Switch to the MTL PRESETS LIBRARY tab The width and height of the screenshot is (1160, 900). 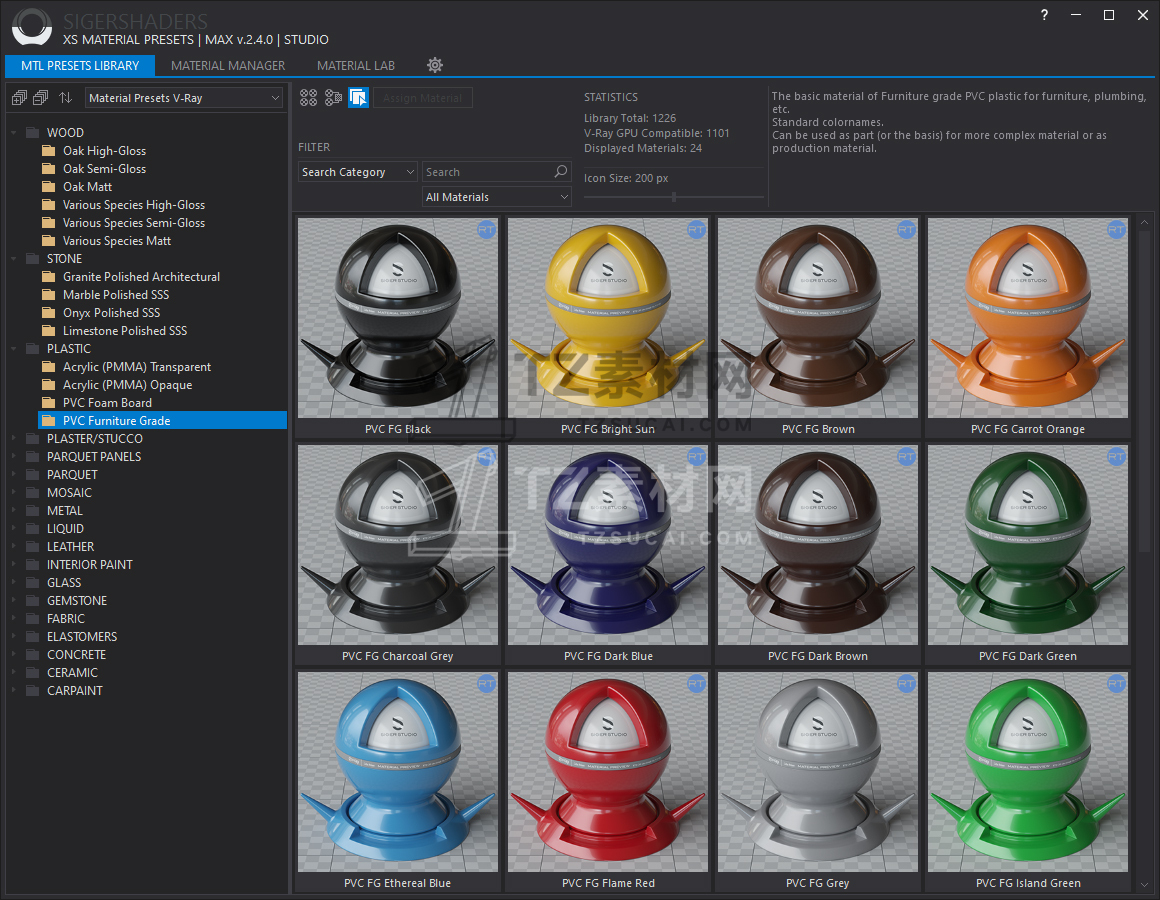pyautogui.click(x=80, y=65)
